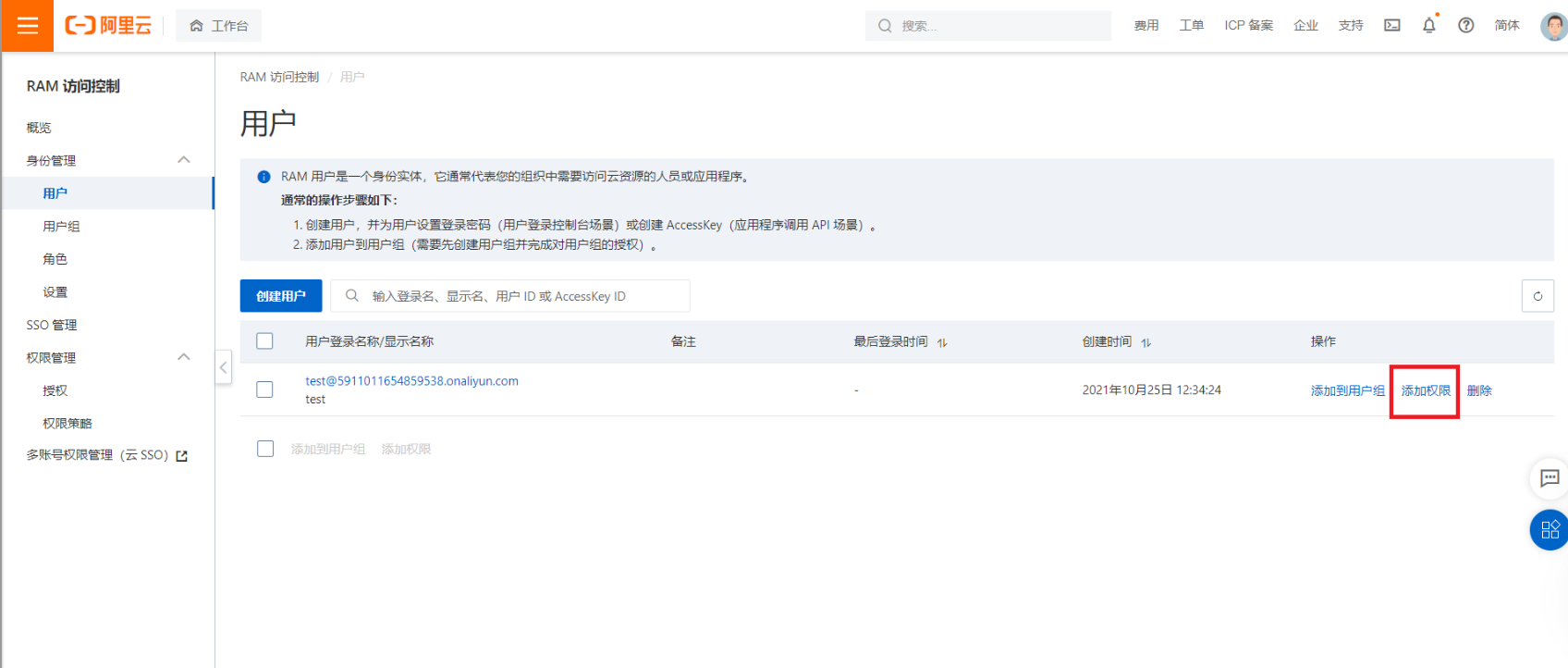This screenshot has height=668, width=1568.
Task: Refresh the user list
Action: (x=1537, y=296)
